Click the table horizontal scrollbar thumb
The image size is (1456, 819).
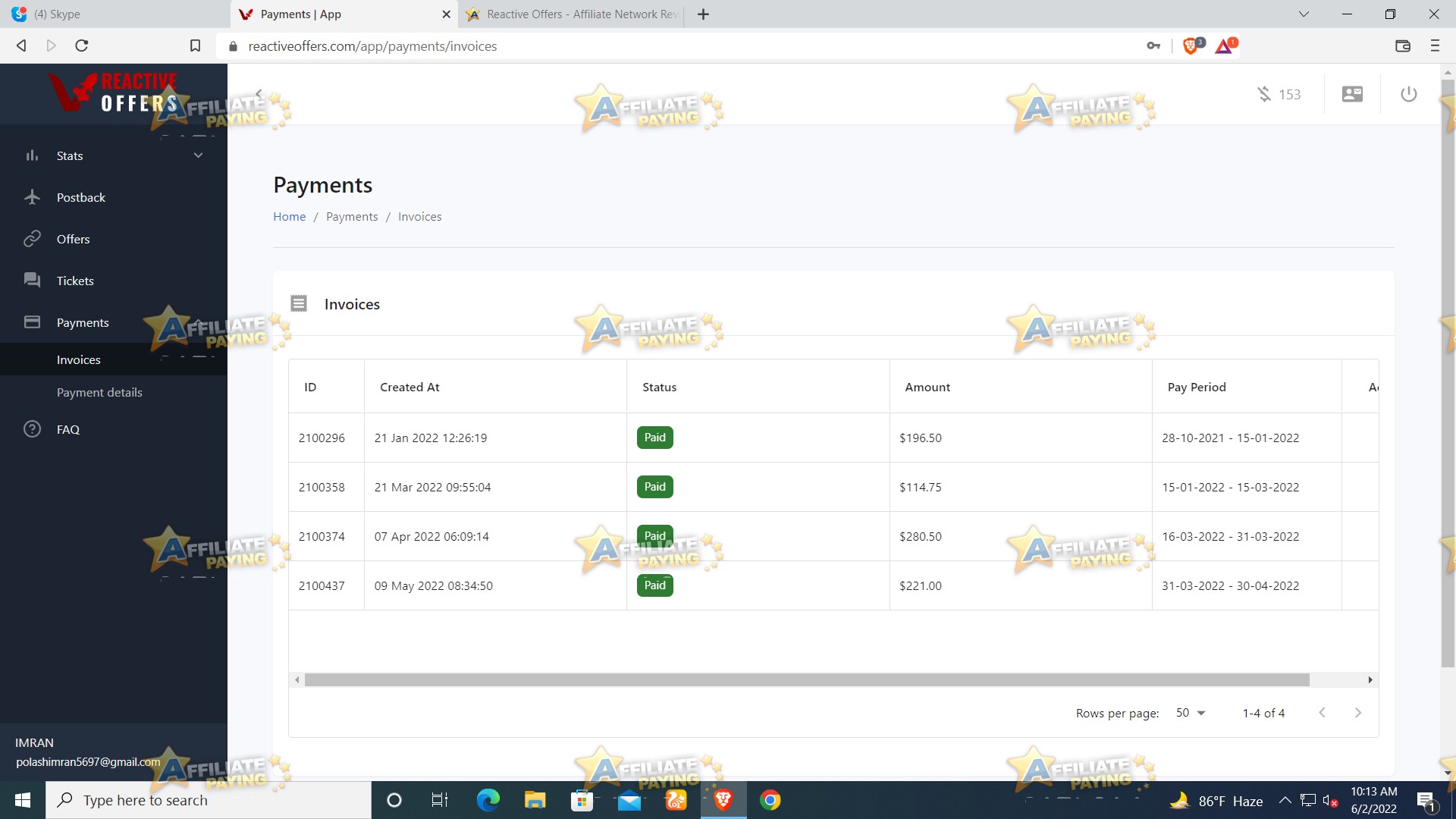click(x=807, y=680)
